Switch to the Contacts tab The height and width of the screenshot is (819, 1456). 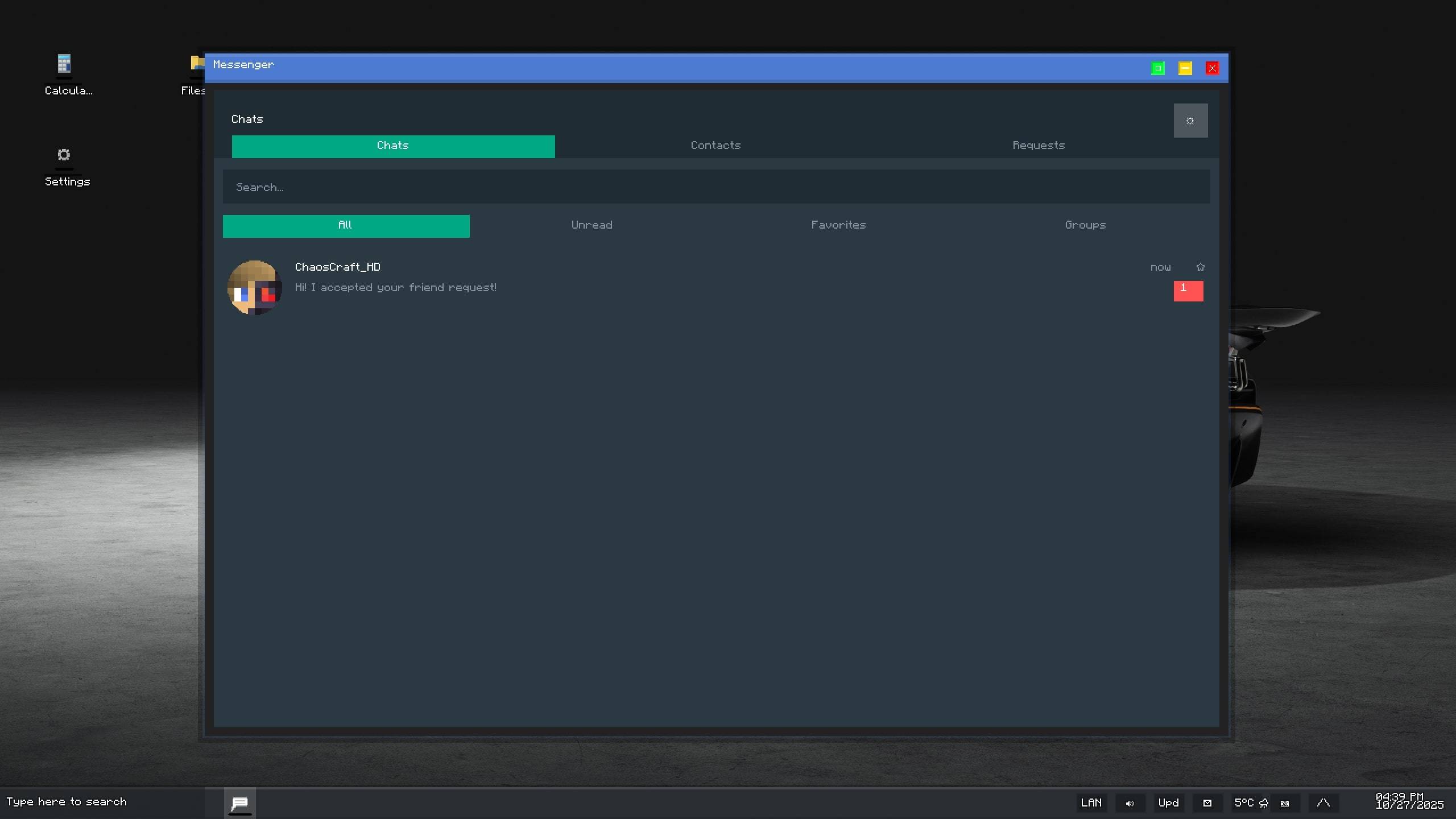[715, 146]
